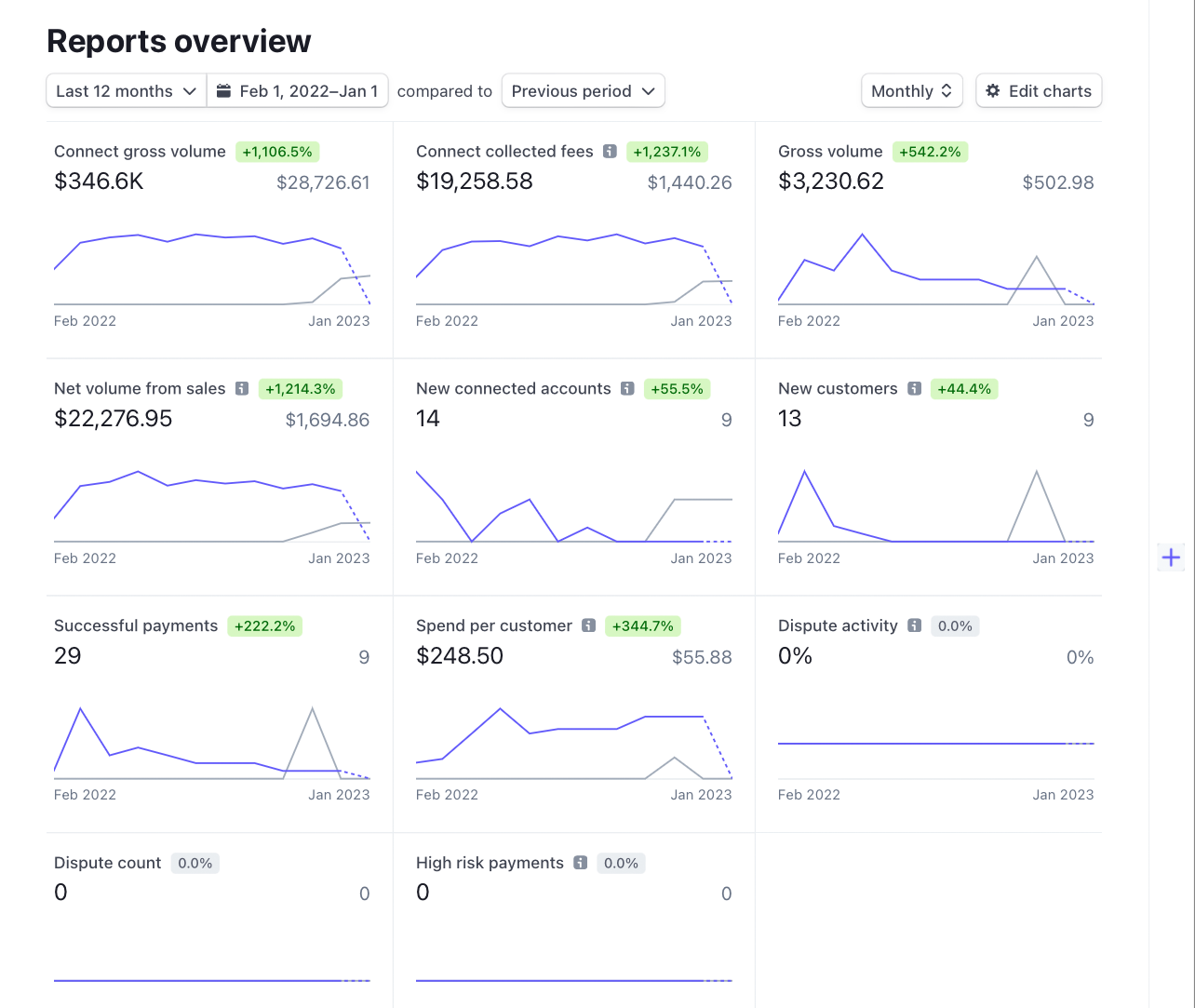Click info icon beside Connect collected fees
The width and height of the screenshot is (1195, 1008).
click(x=610, y=152)
